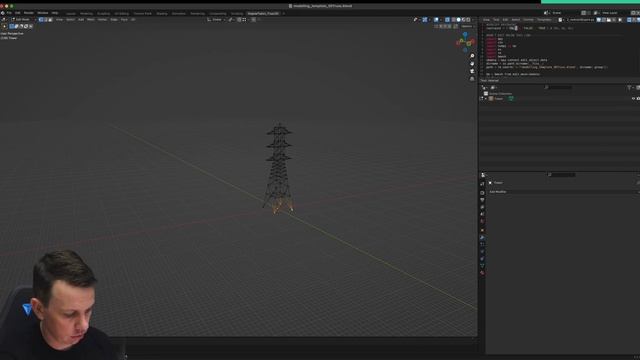Enable face select mode
The height and width of the screenshot is (360, 640).
(50, 20)
